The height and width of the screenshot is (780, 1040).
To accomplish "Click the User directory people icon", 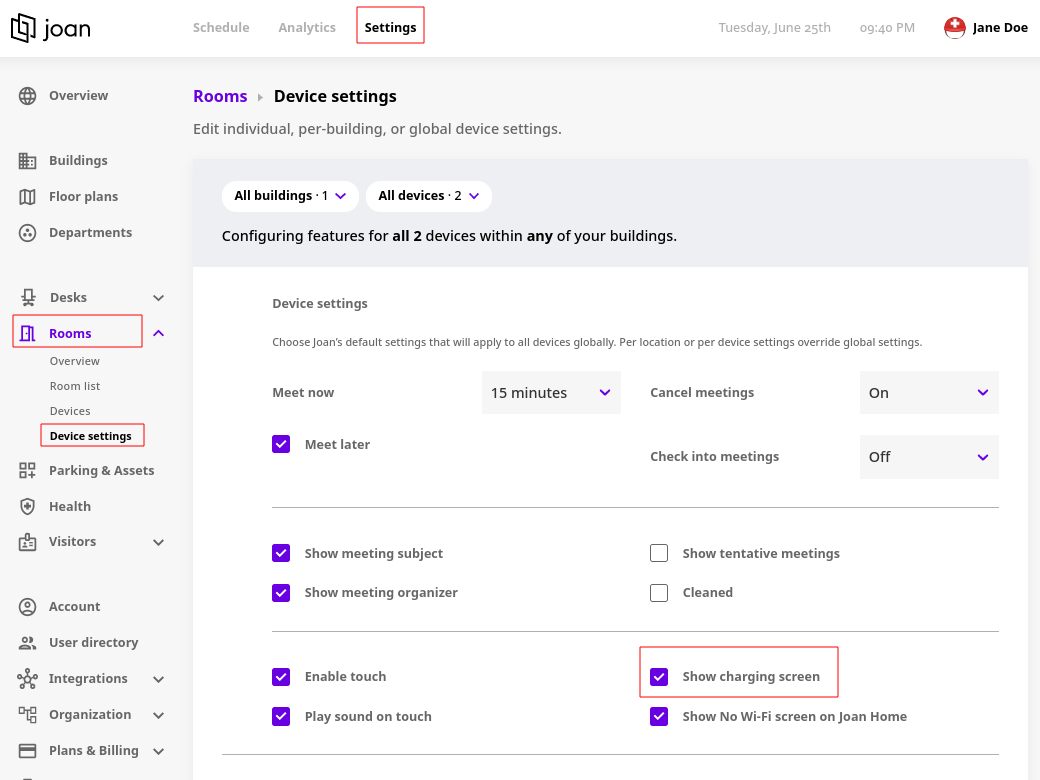I will click(27, 643).
